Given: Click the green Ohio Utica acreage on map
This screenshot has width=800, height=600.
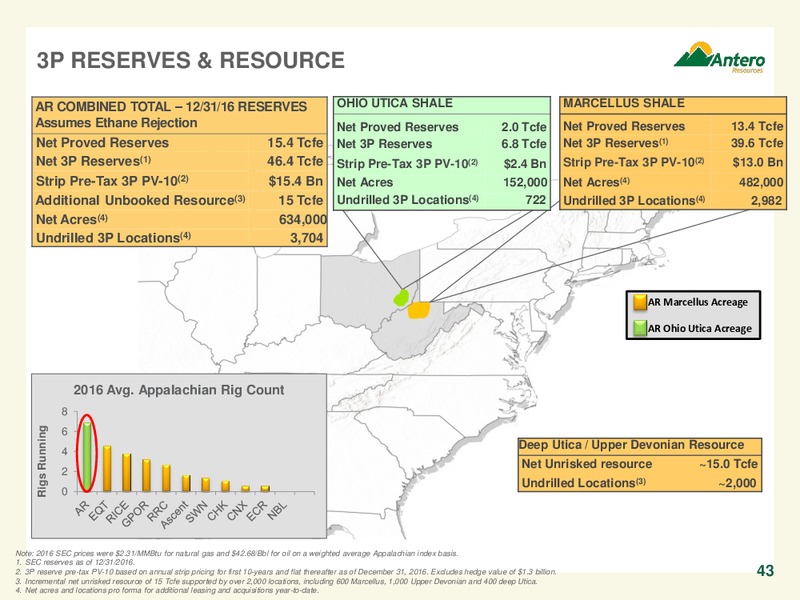Looking at the screenshot, I should pos(401,297).
